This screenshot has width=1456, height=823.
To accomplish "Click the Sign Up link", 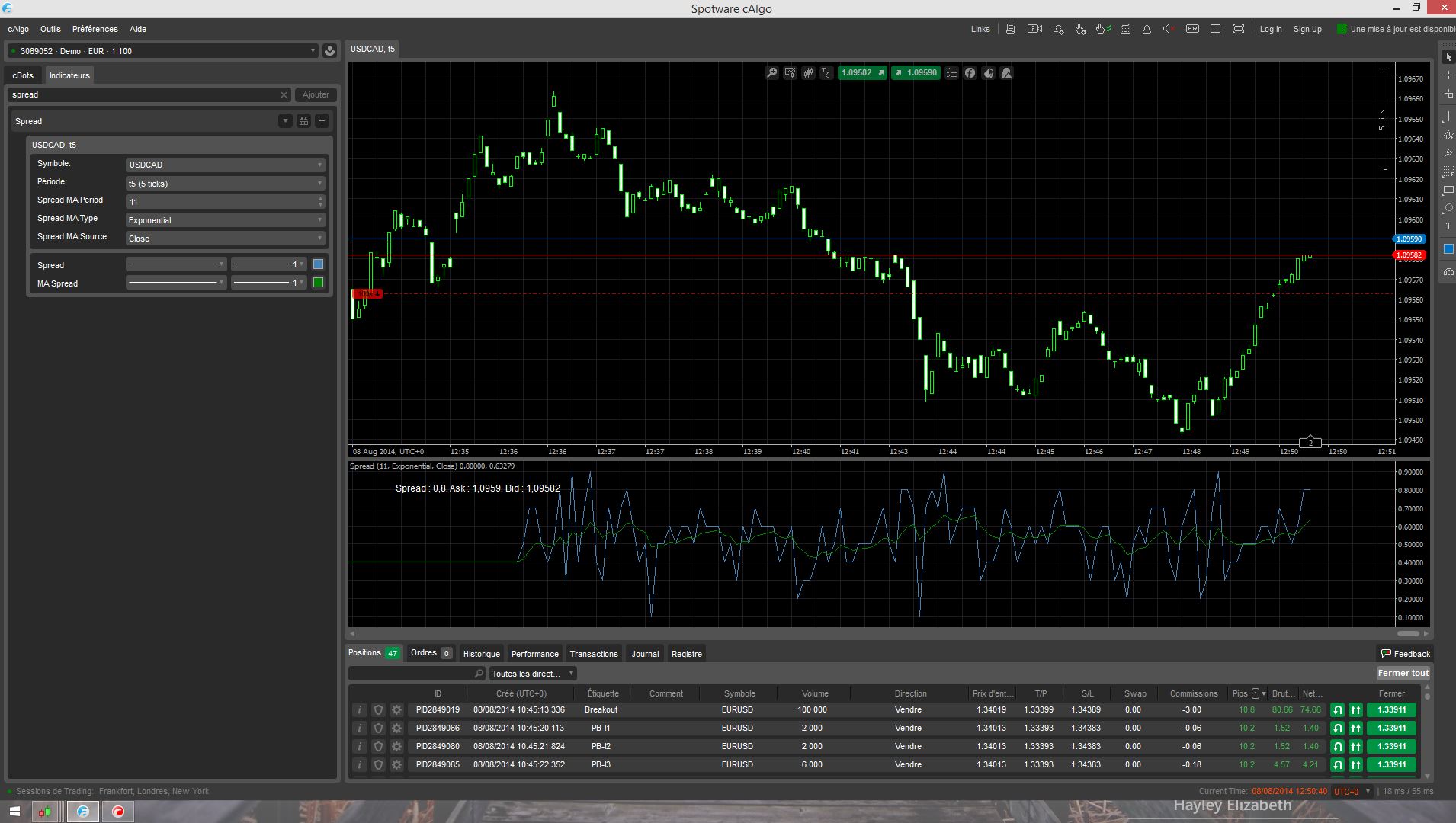I will 1307,29.
